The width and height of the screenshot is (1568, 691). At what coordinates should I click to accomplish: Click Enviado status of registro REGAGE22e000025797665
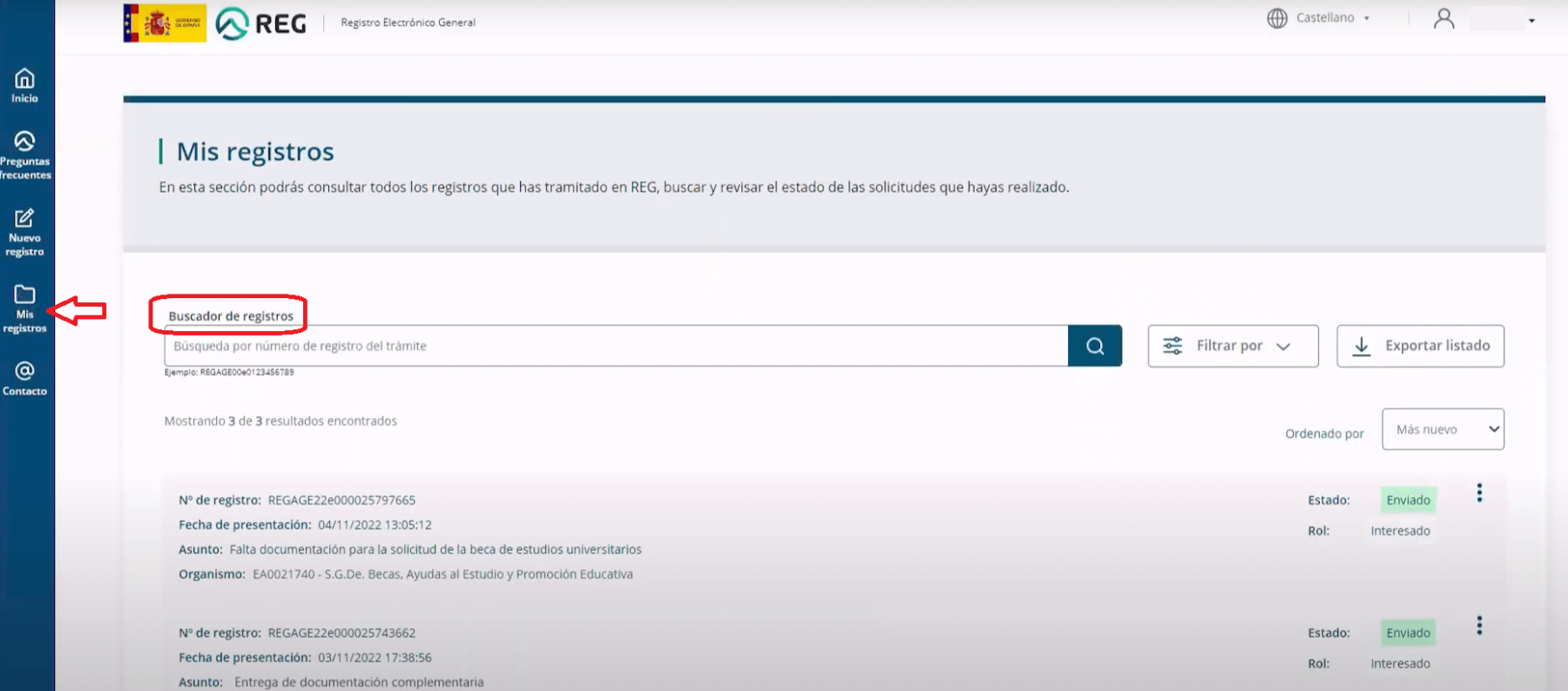tap(1408, 500)
